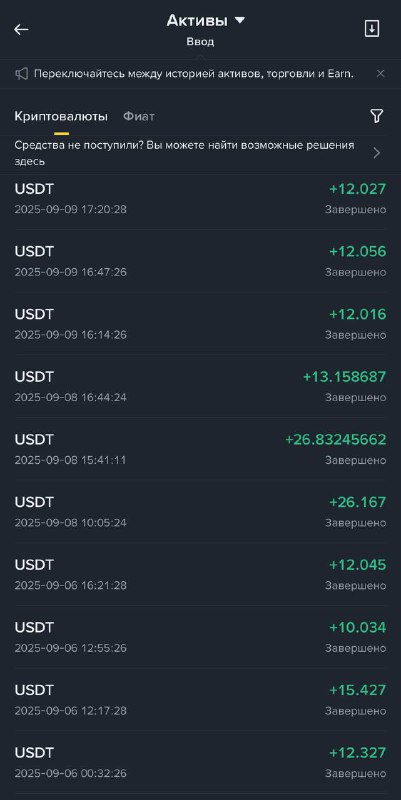Open the 'Средства не поступили?' help link
Image resolution: width=401 pixels, height=800 pixels.
(184, 153)
